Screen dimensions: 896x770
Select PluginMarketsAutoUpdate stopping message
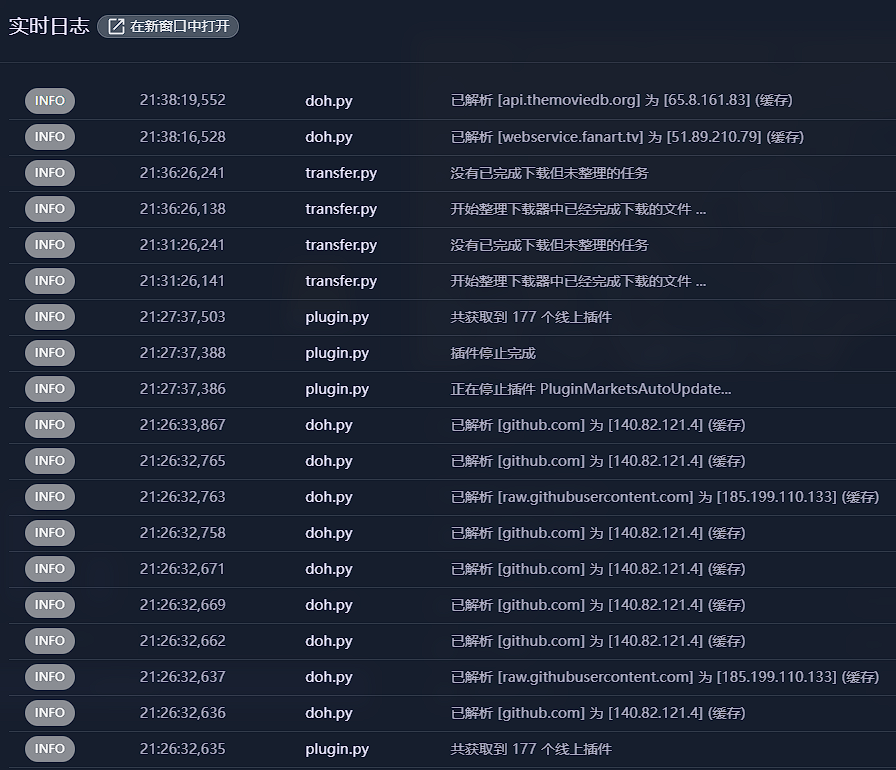(591, 389)
